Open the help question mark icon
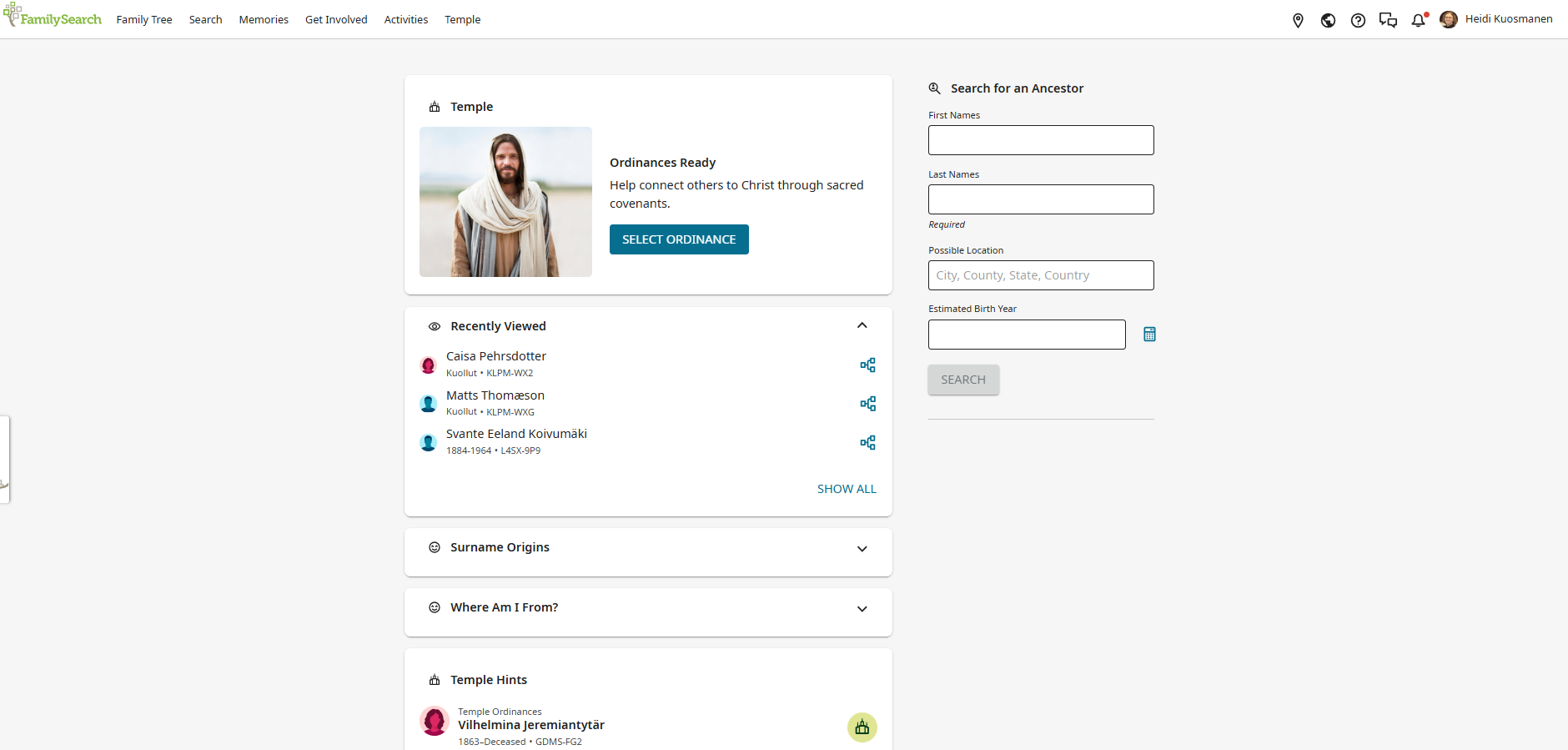Screen dimensions: 1568x750 [1358, 20]
